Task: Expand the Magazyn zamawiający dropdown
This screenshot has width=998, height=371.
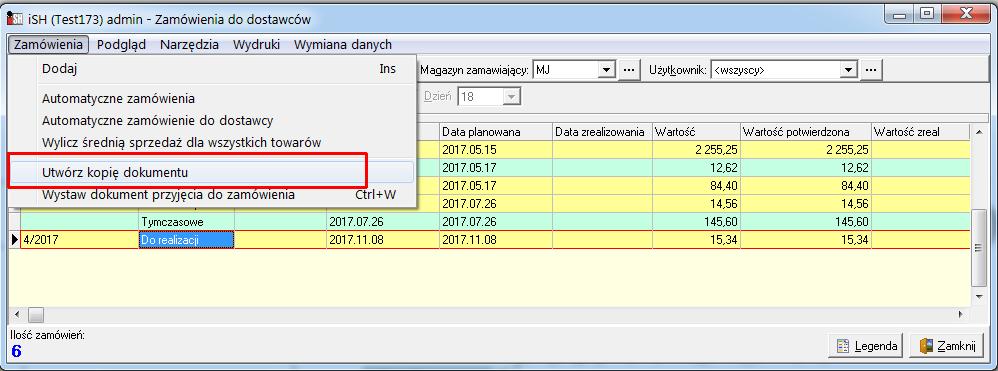Action: (607, 70)
